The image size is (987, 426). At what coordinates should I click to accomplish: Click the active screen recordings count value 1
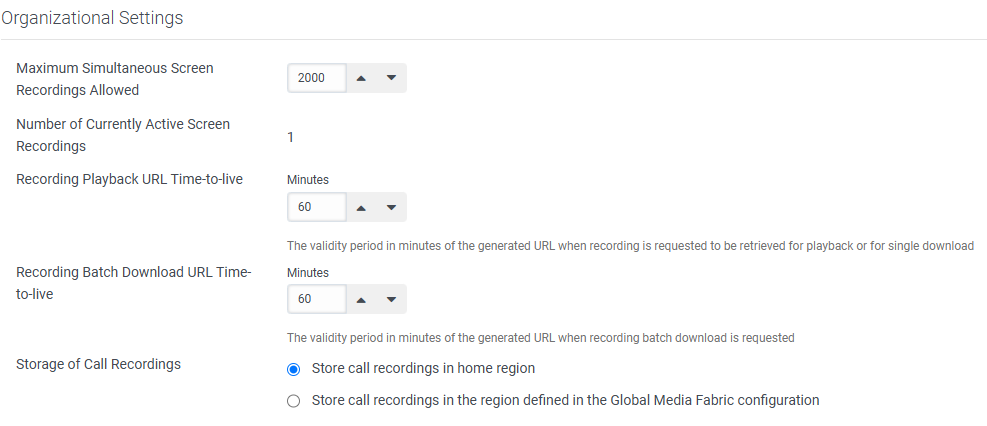(290, 136)
